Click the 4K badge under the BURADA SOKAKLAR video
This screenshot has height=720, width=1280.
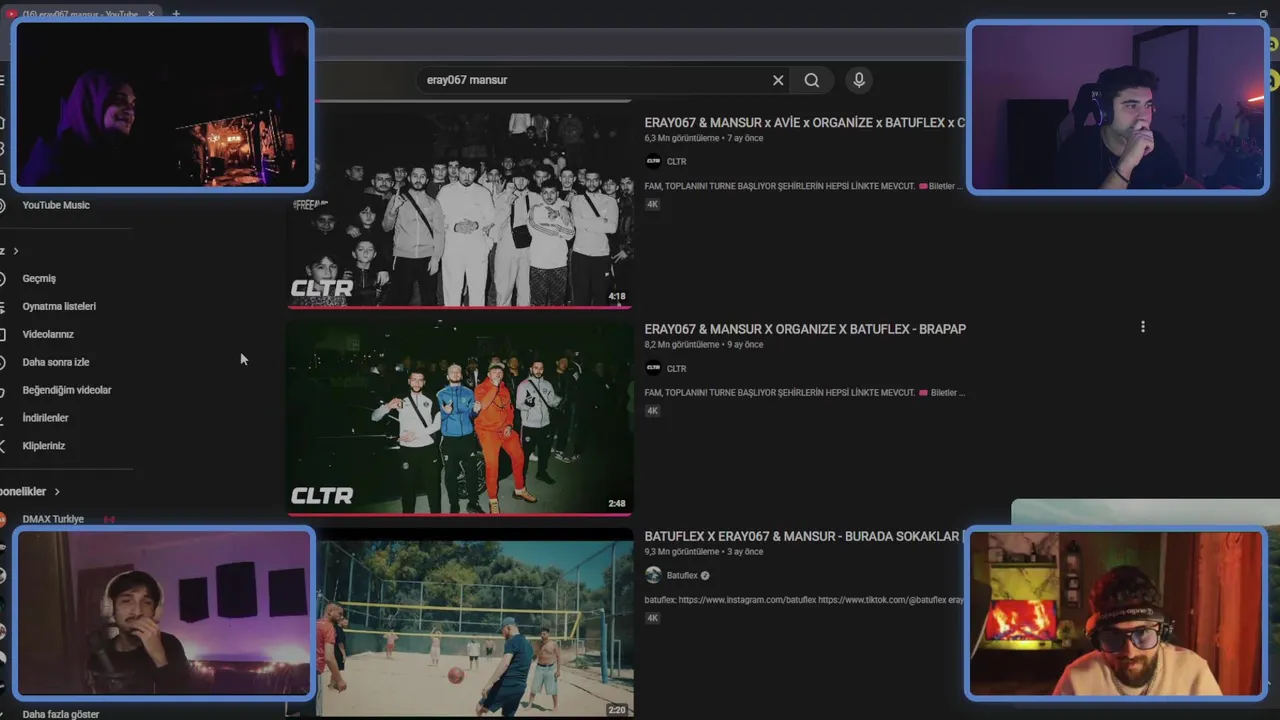click(x=652, y=618)
